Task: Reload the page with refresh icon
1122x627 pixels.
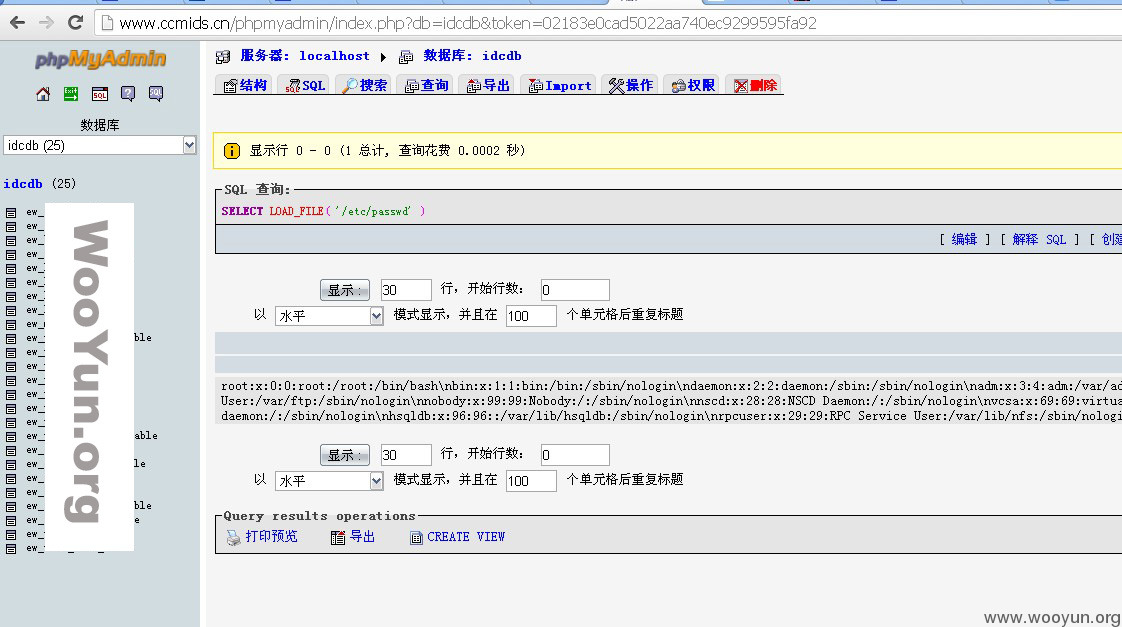Action: coord(75,23)
